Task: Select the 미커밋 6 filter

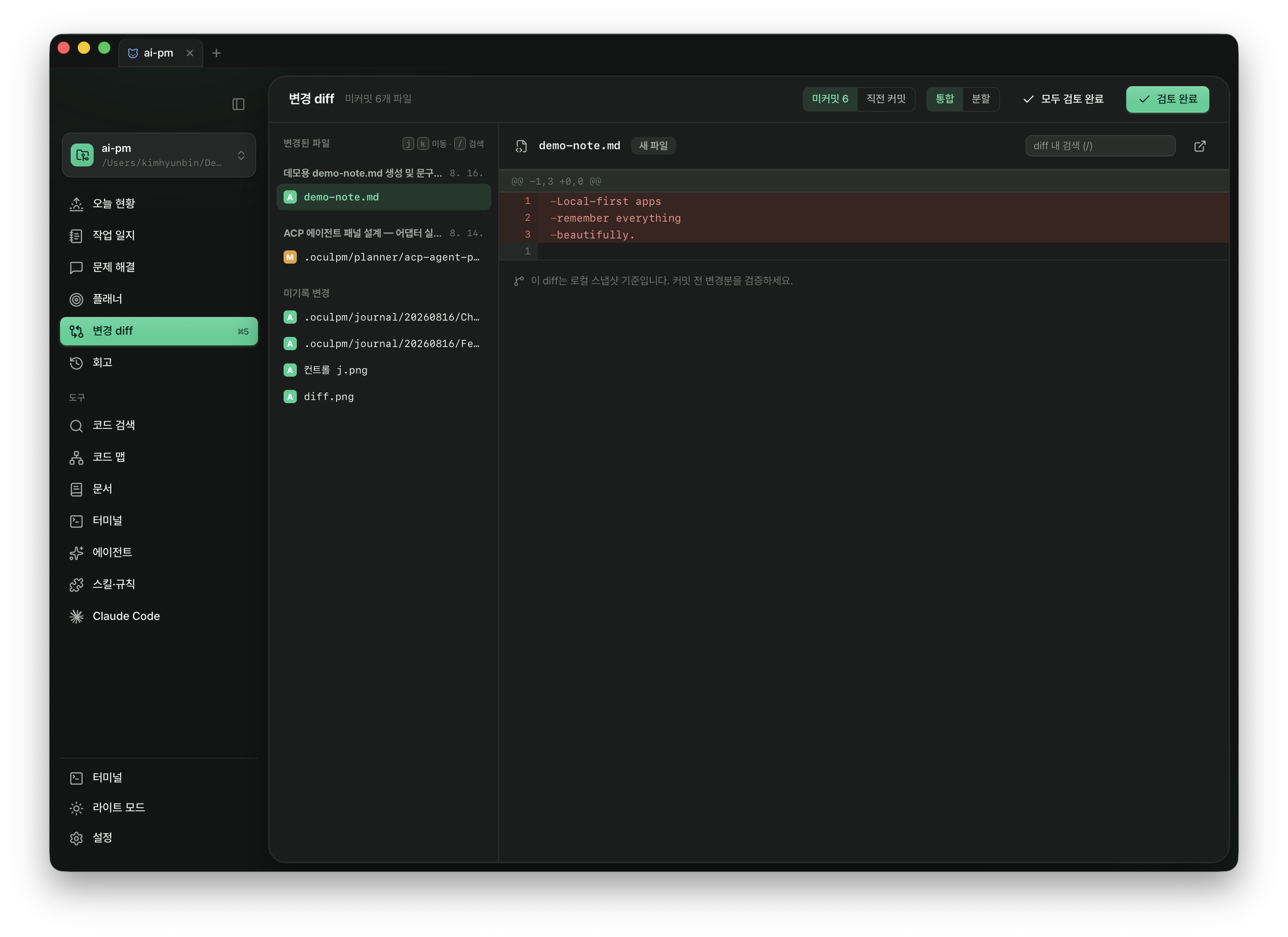Action: coord(830,99)
